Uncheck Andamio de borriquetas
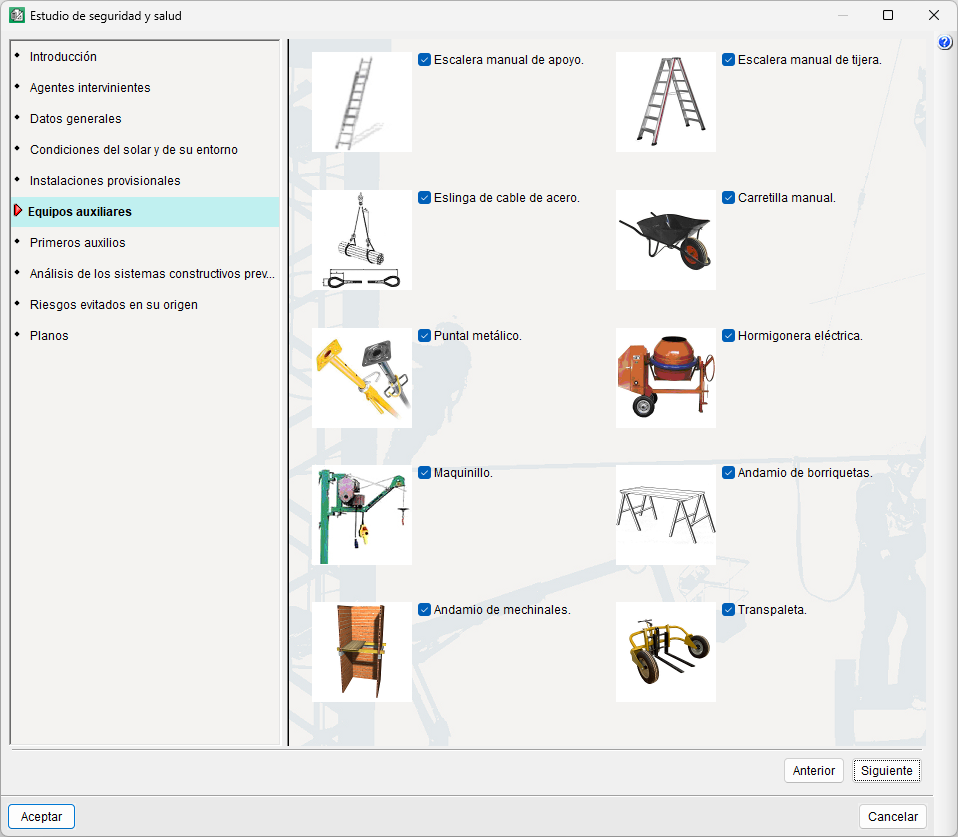The width and height of the screenshot is (958, 837). tap(728, 472)
